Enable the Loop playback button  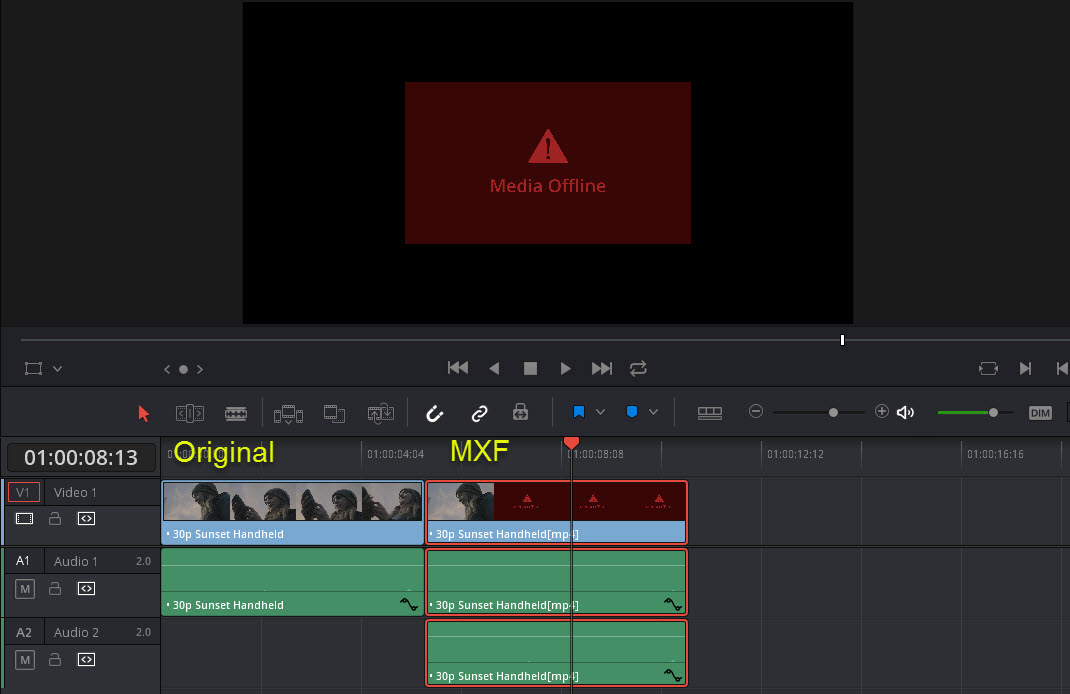point(638,368)
